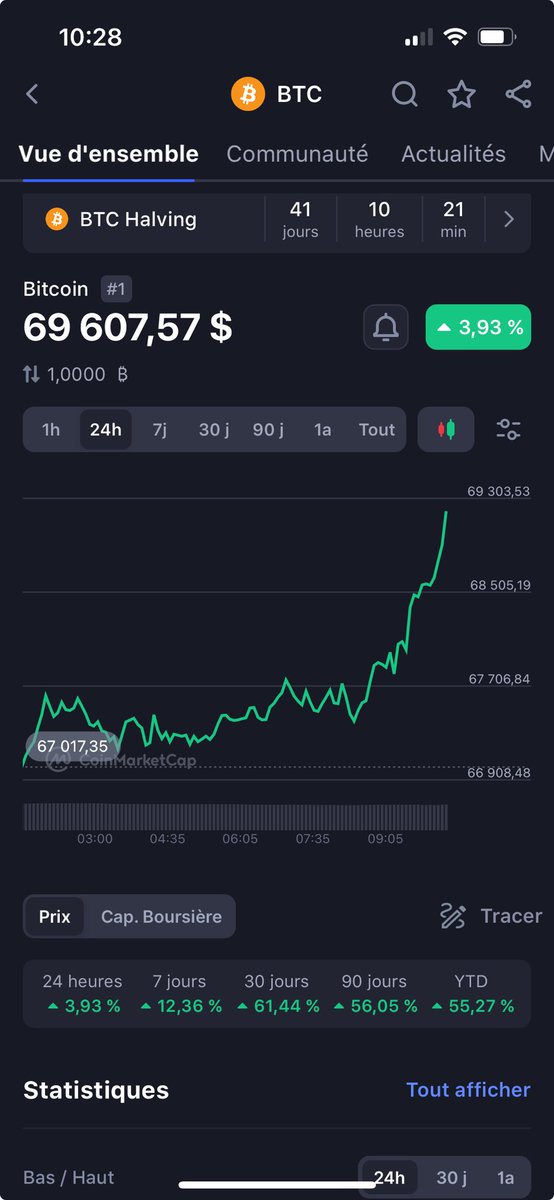Tap the Bas / Haut label

tap(69, 1177)
